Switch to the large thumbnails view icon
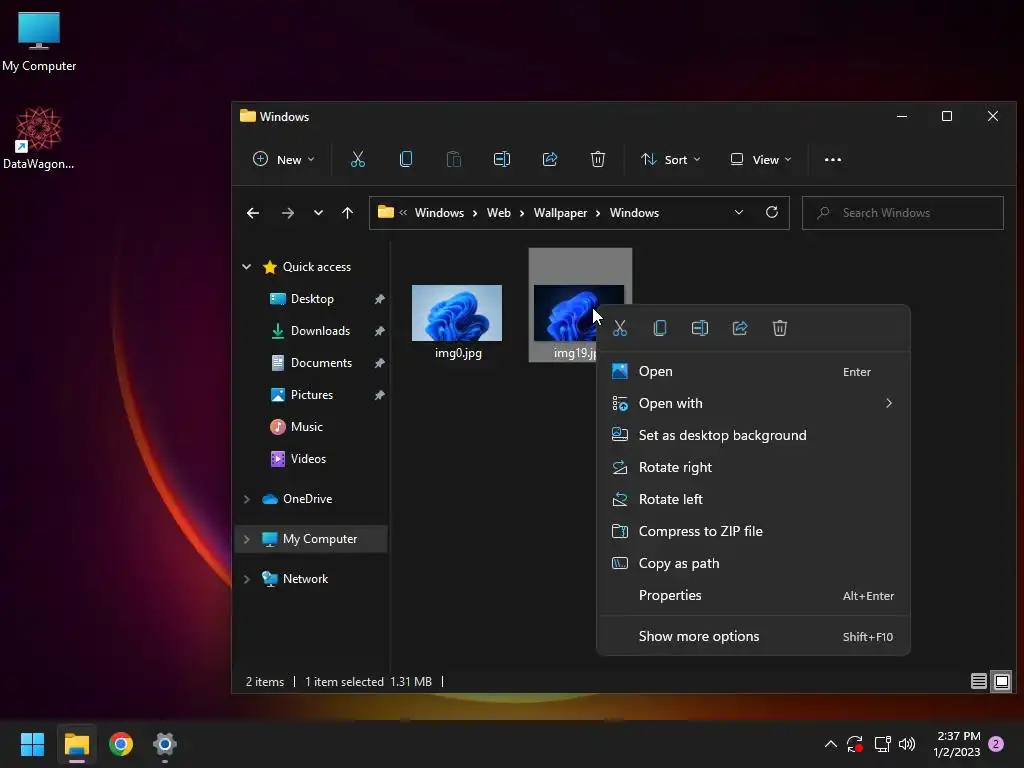The height and width of the screenshot is (768, 1024). pyautogui.click(x=1002, y=682)
